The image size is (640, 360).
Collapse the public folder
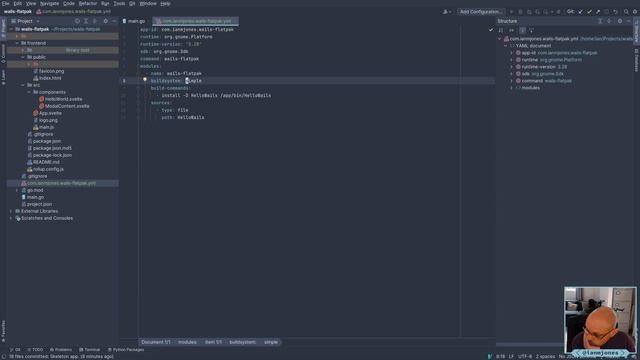pyautogui.click(x=23, y=57)
